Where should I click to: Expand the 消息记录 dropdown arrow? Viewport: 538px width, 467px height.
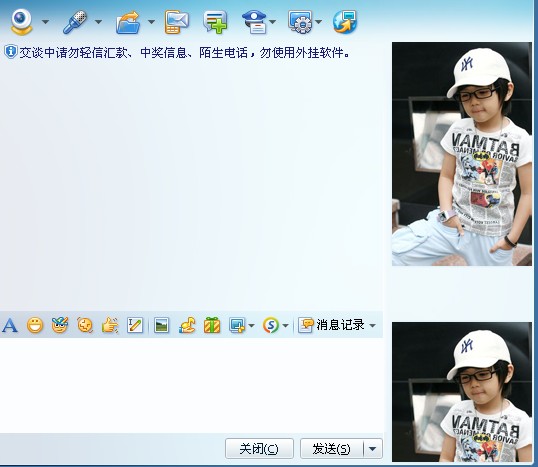tap(373, 325)
